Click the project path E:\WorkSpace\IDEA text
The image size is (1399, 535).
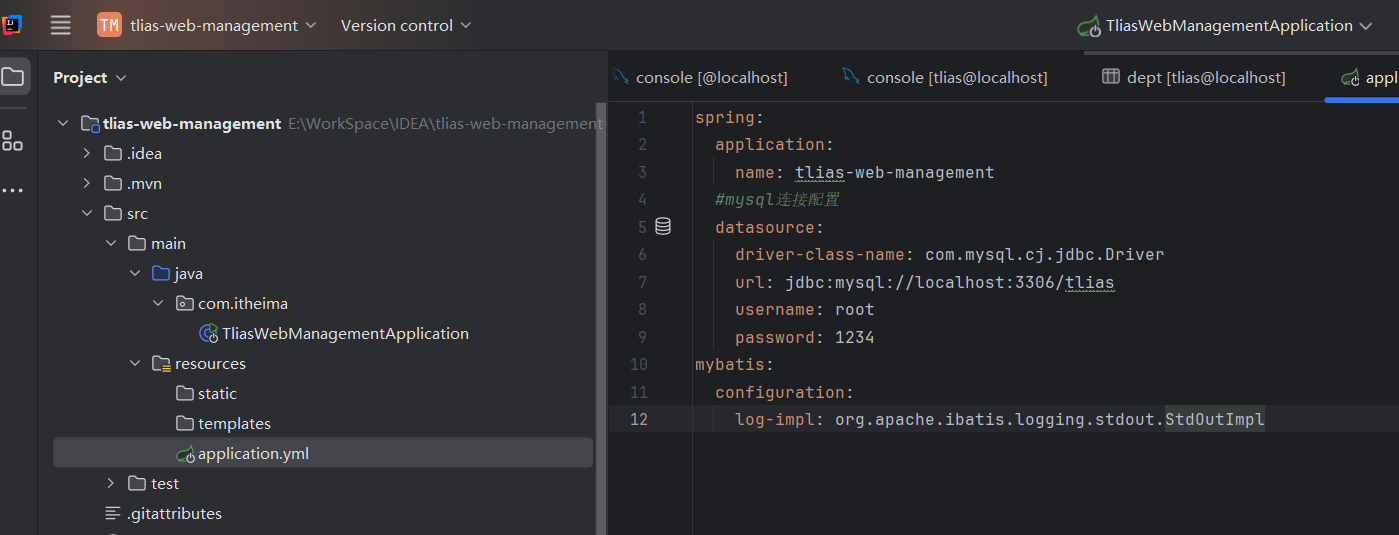click(446, 124)
